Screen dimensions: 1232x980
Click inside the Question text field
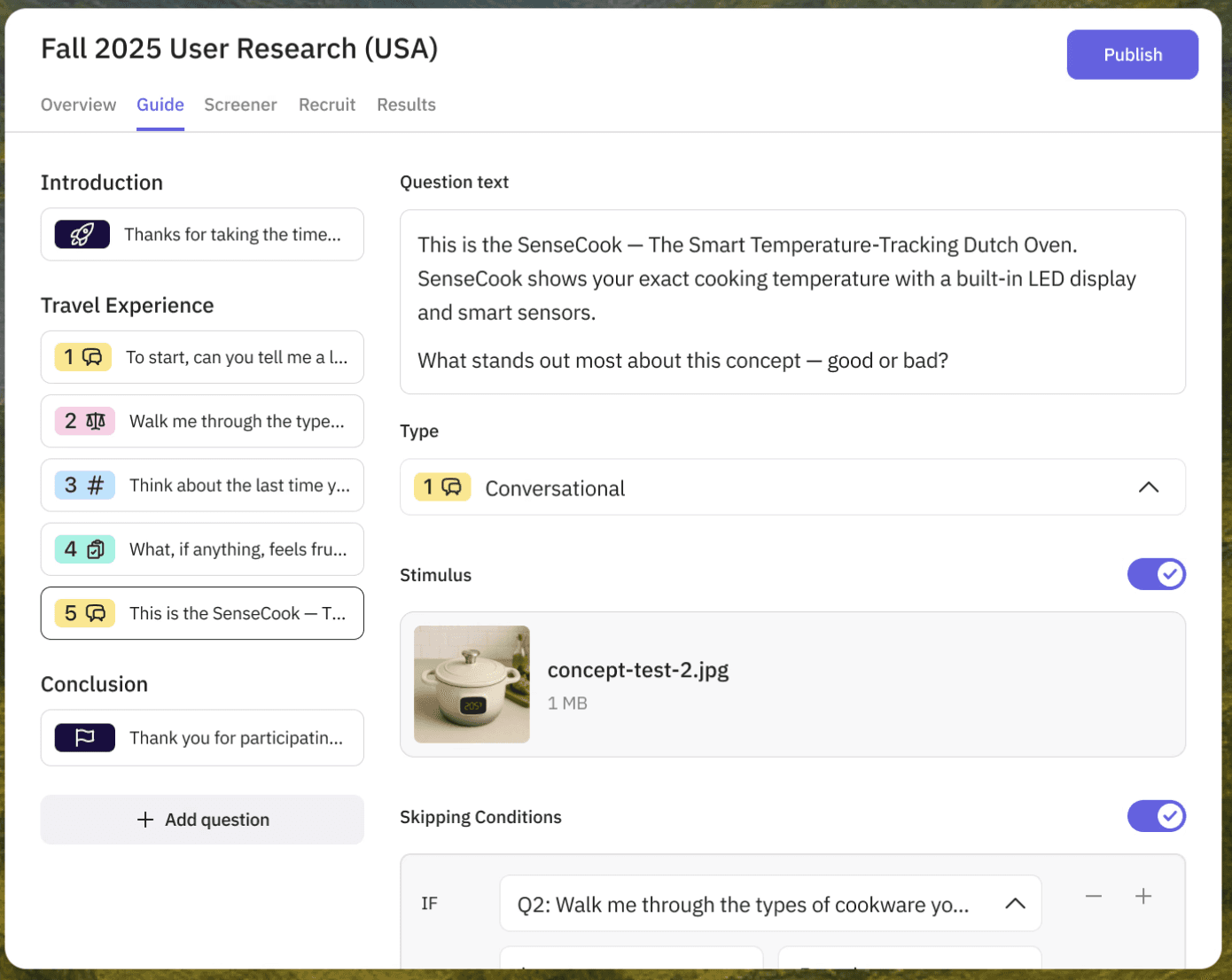[792, 301]
